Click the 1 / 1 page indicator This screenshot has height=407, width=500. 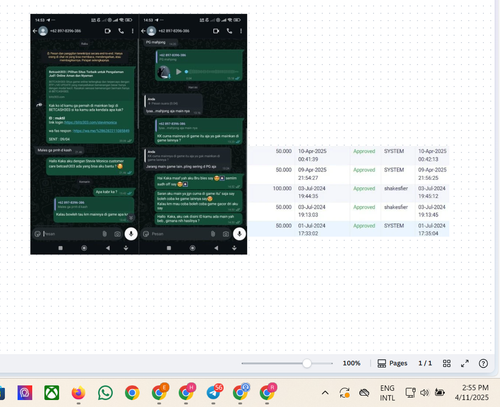coord(425,363)
